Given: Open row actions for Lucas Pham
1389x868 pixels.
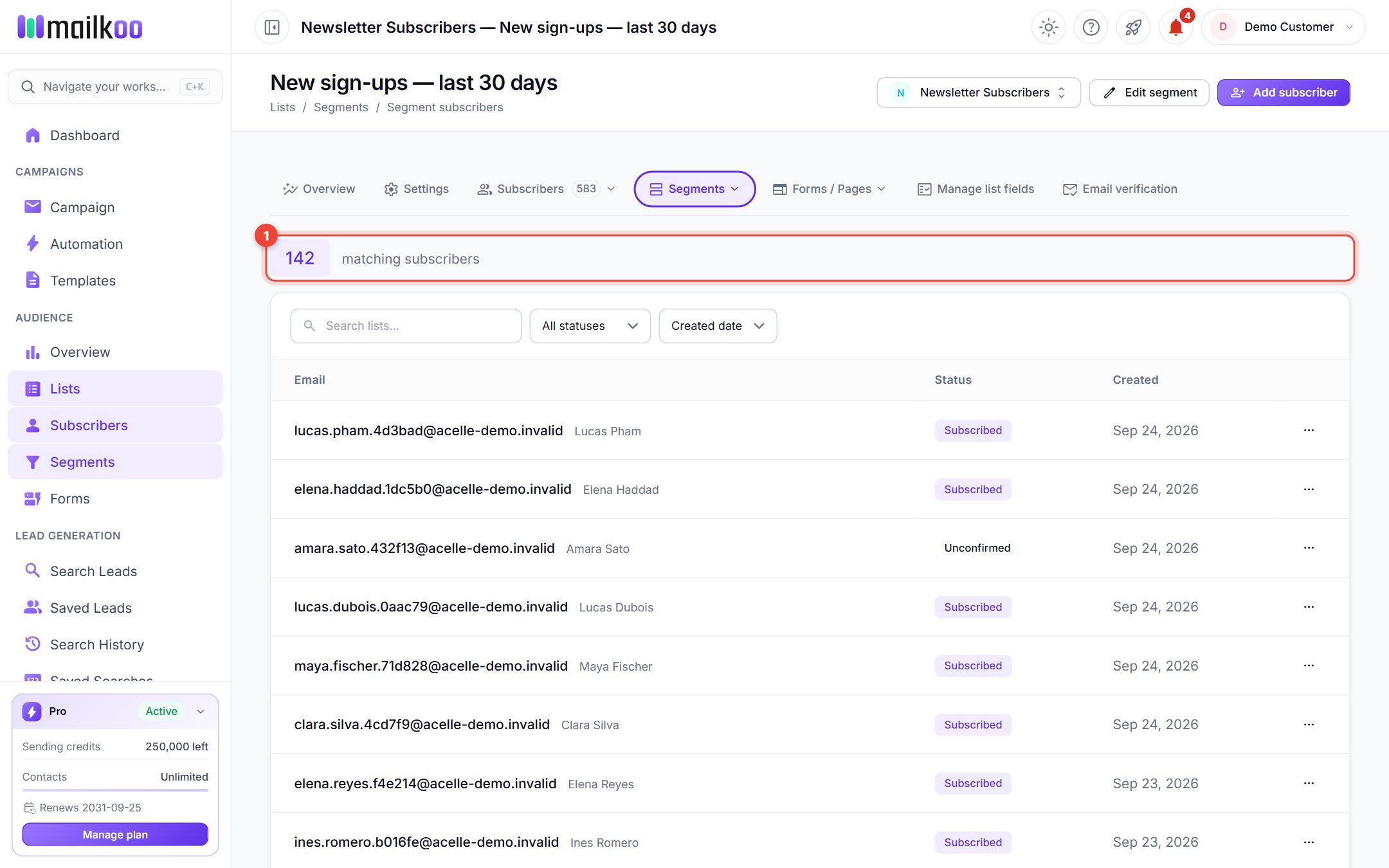Looking at the screenshot, I should [x=1309, y=430].
